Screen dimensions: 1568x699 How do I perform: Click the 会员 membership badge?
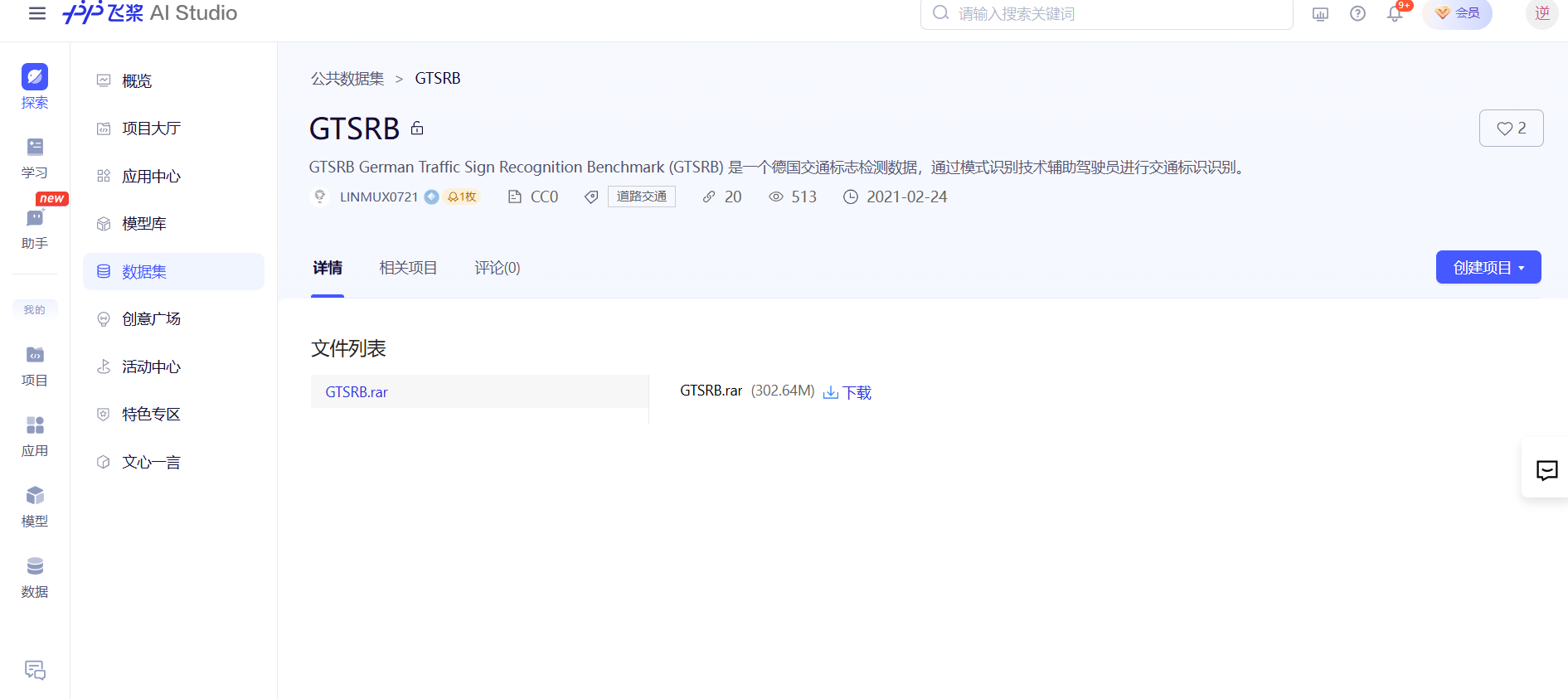(1458, 13)
